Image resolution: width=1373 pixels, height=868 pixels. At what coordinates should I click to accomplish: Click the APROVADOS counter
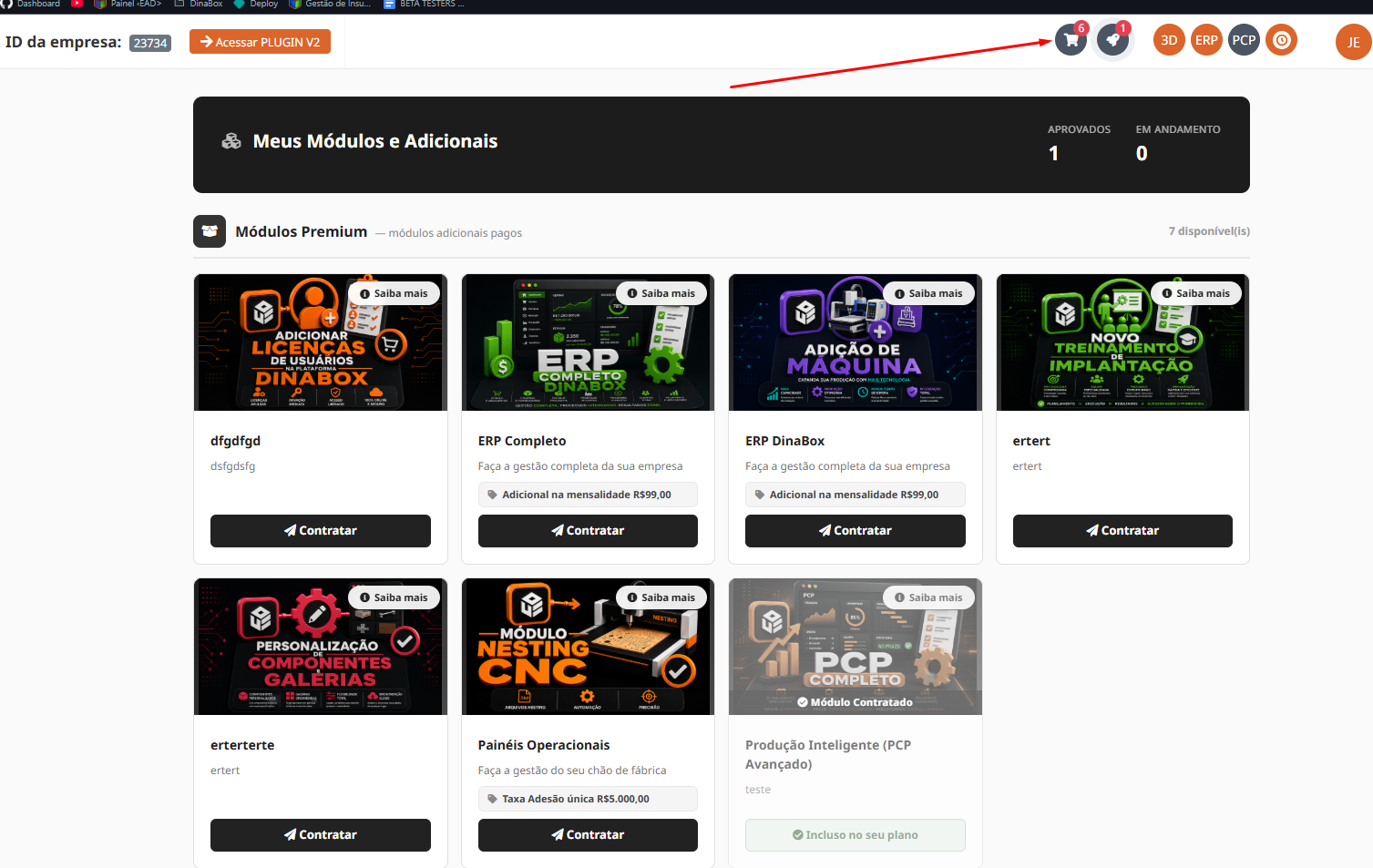coord(1079,144)
